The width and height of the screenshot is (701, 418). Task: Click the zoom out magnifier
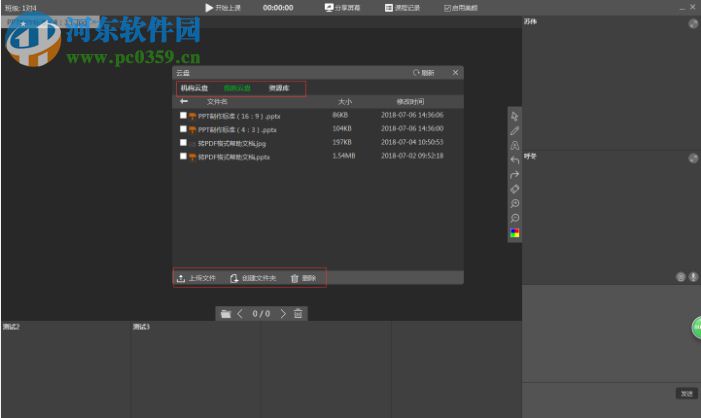(x=515, y=218)
